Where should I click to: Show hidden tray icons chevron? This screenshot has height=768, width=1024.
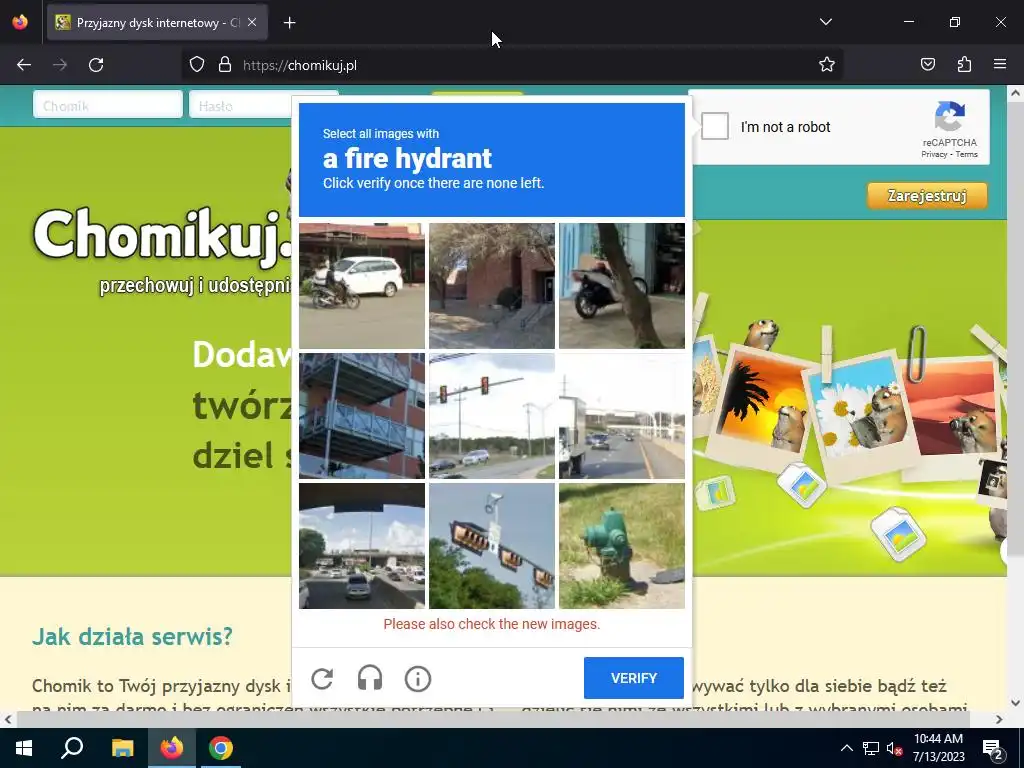[846, 748]
